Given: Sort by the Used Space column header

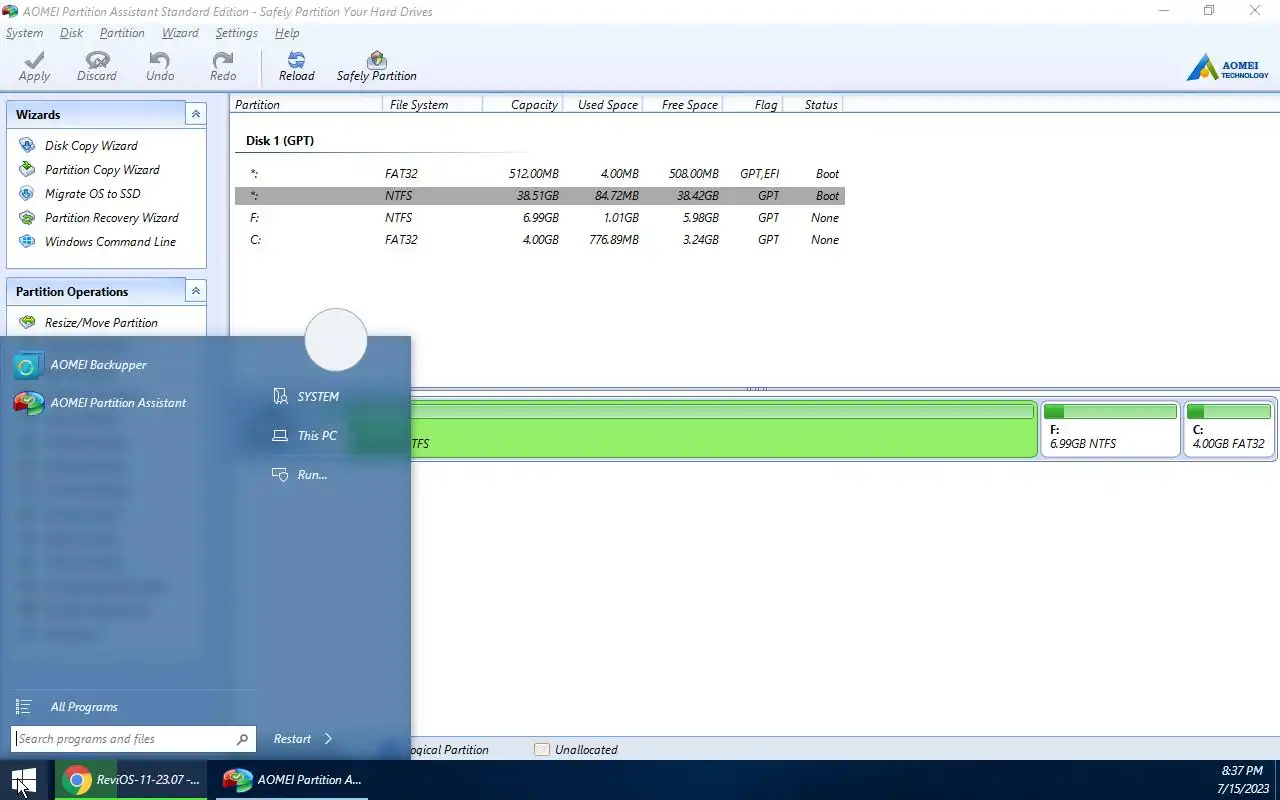Looking at the screenshot, I should (x=602, y=105).
